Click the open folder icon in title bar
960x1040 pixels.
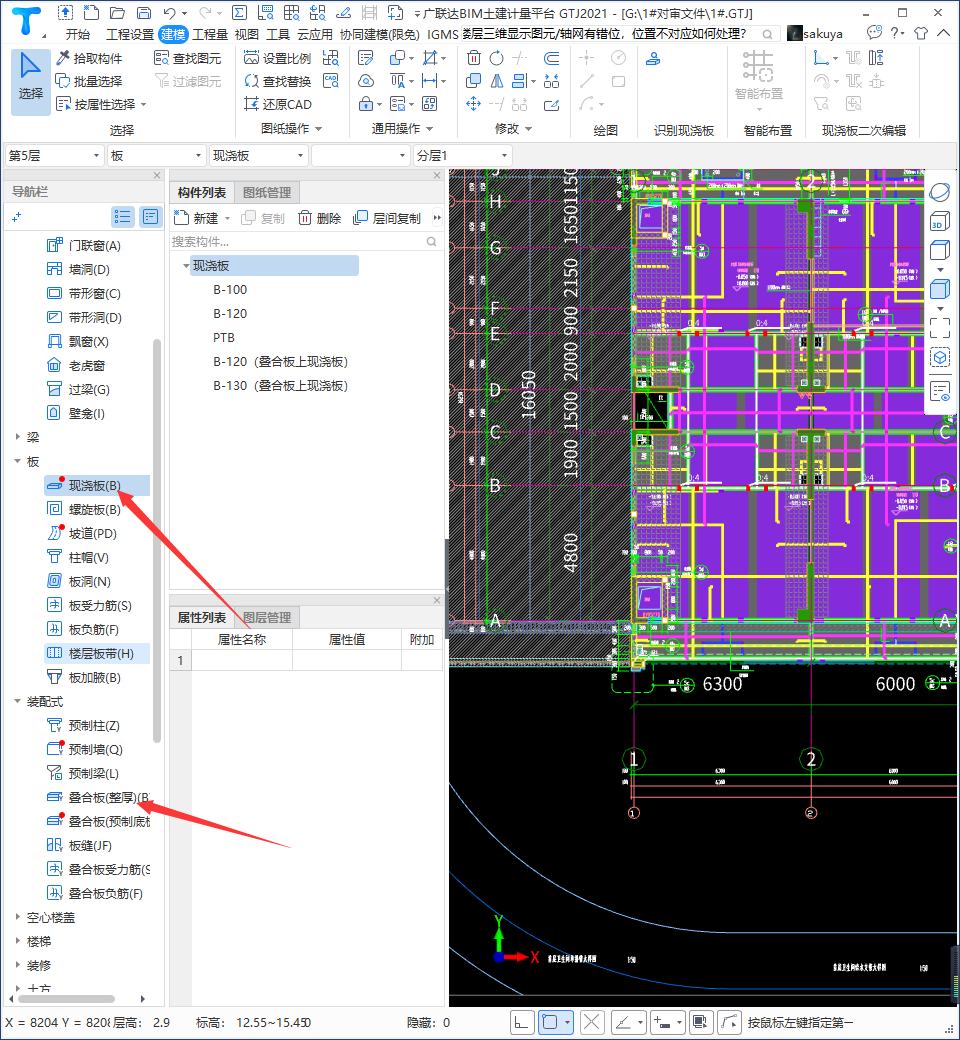(117, 13)
